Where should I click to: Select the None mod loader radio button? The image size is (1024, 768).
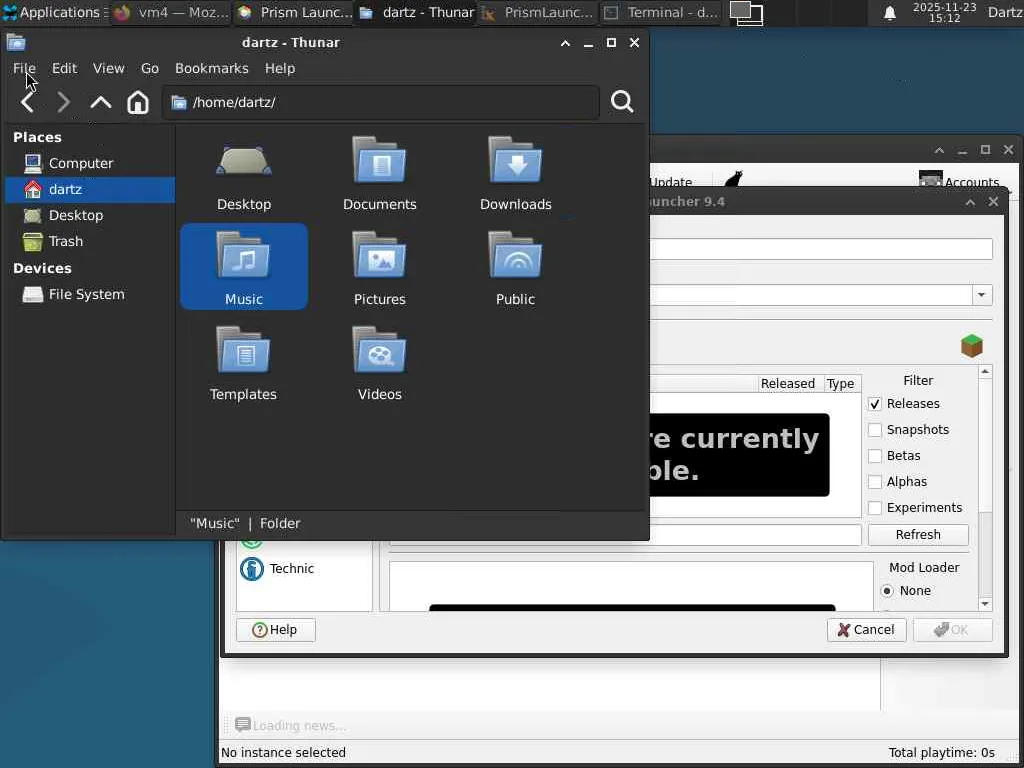click(887, 591)
